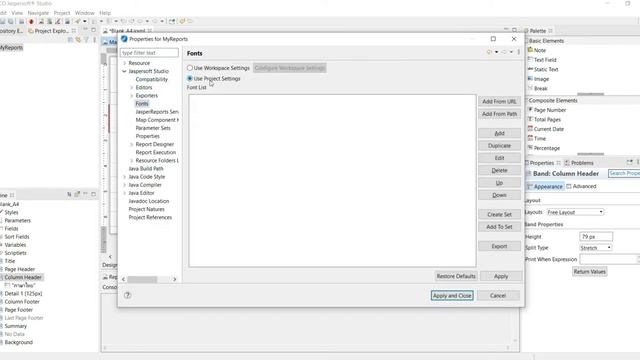Select Report Execution in tree
Screen dimensions: 640x360
[156, 152]
